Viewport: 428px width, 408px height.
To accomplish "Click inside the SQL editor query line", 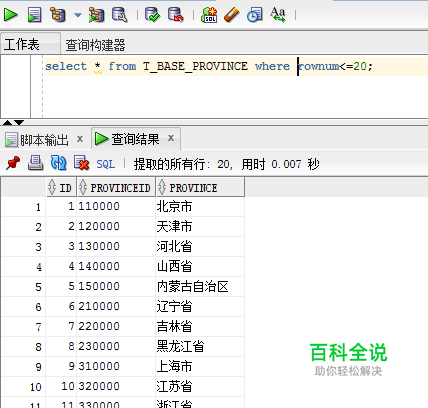I will click(x=235, y=66).
